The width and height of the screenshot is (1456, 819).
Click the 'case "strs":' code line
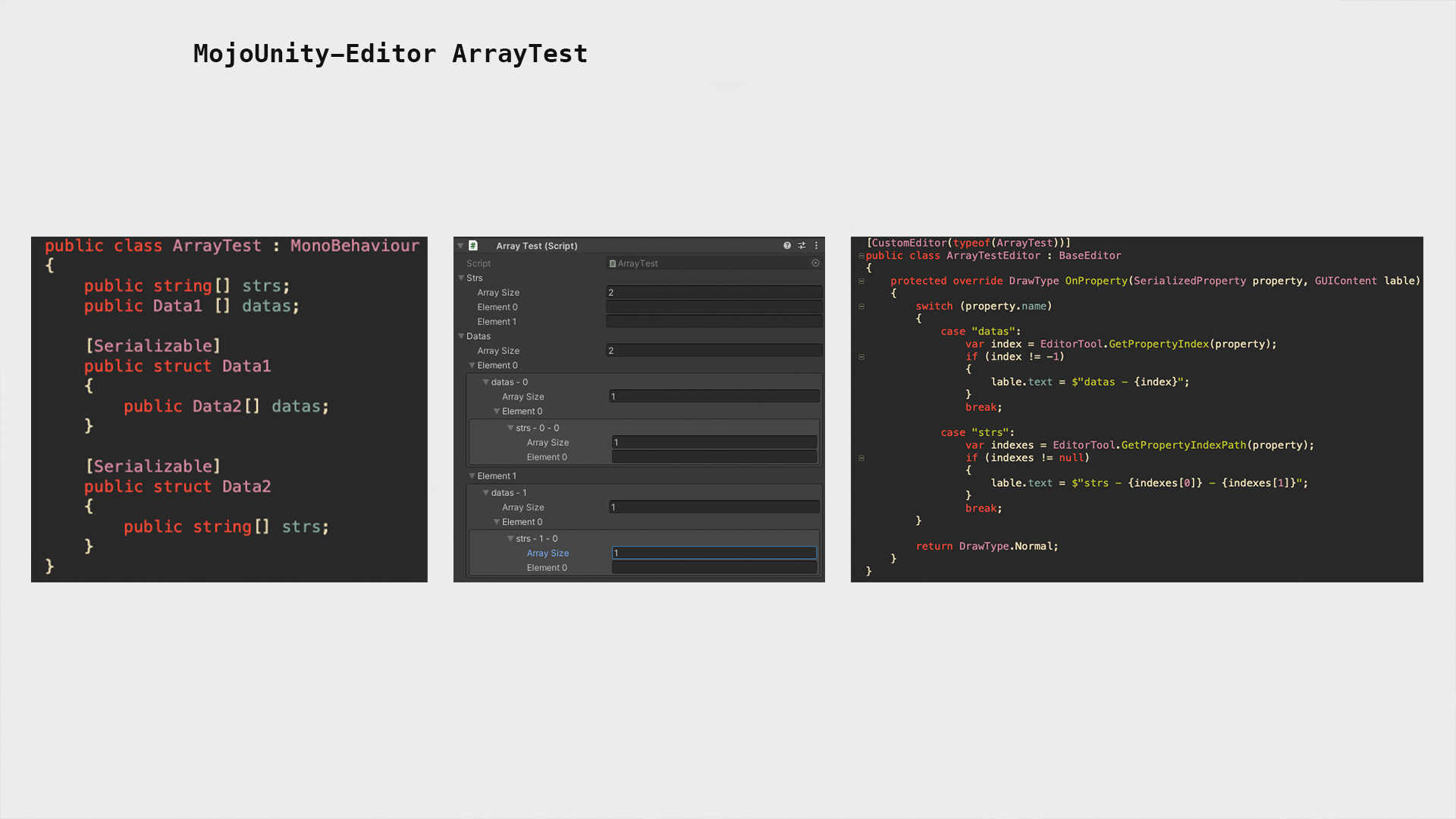coord(977,433)
